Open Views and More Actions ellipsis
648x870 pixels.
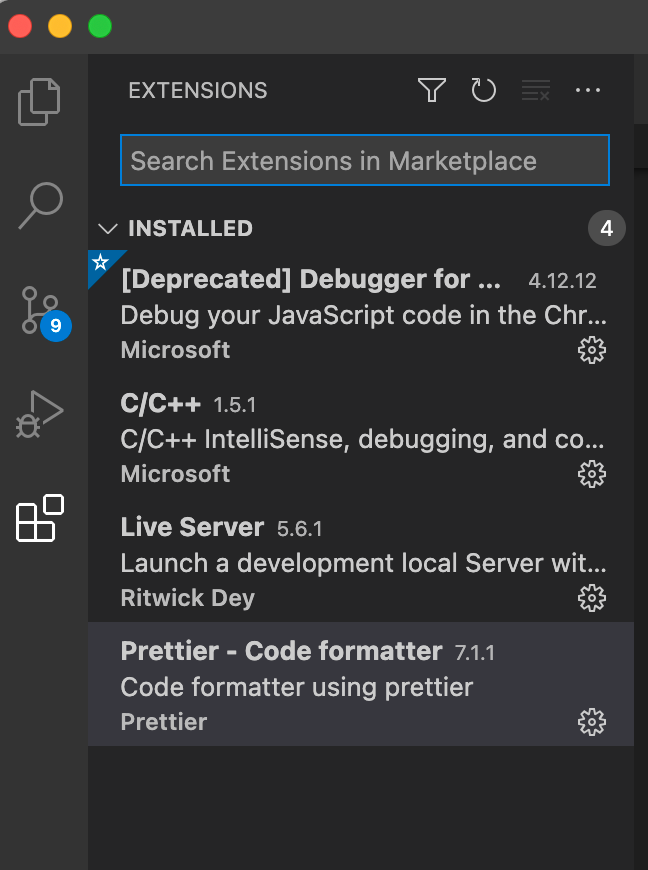(x=588, y=90)
